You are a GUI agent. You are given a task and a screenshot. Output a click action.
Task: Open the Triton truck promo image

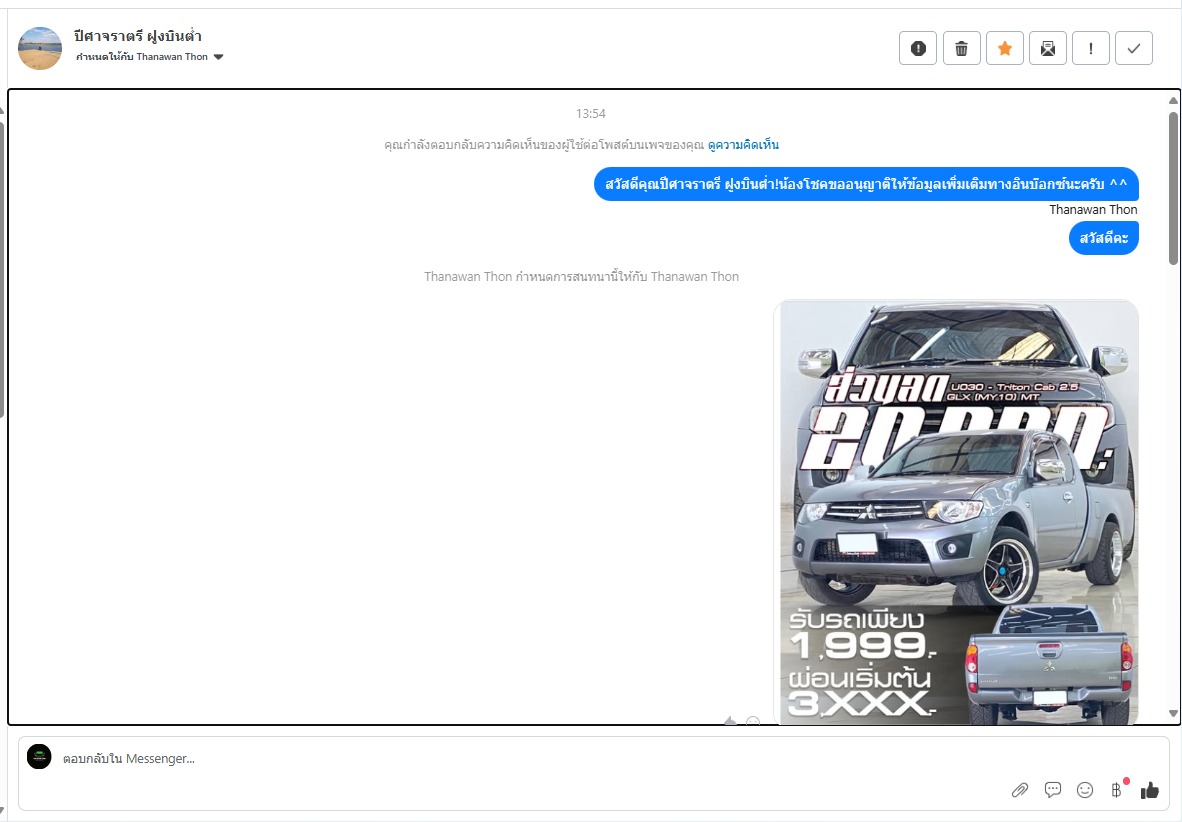(x=956, y=512)
